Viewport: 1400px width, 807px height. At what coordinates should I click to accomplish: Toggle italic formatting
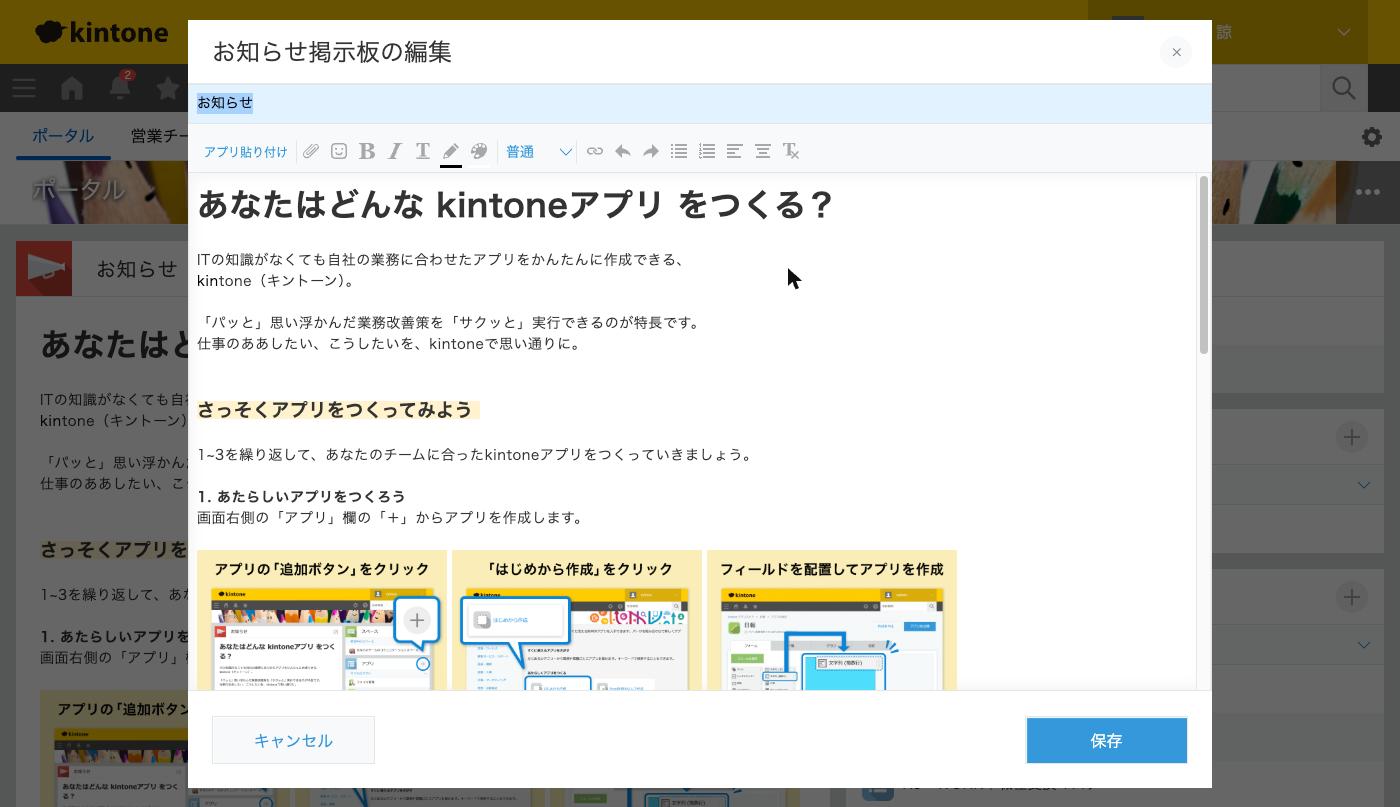(x=395, y=151)
